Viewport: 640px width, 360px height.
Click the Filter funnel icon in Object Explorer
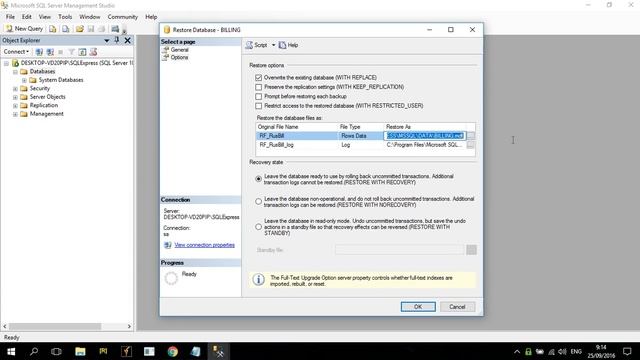click(71, 52)
